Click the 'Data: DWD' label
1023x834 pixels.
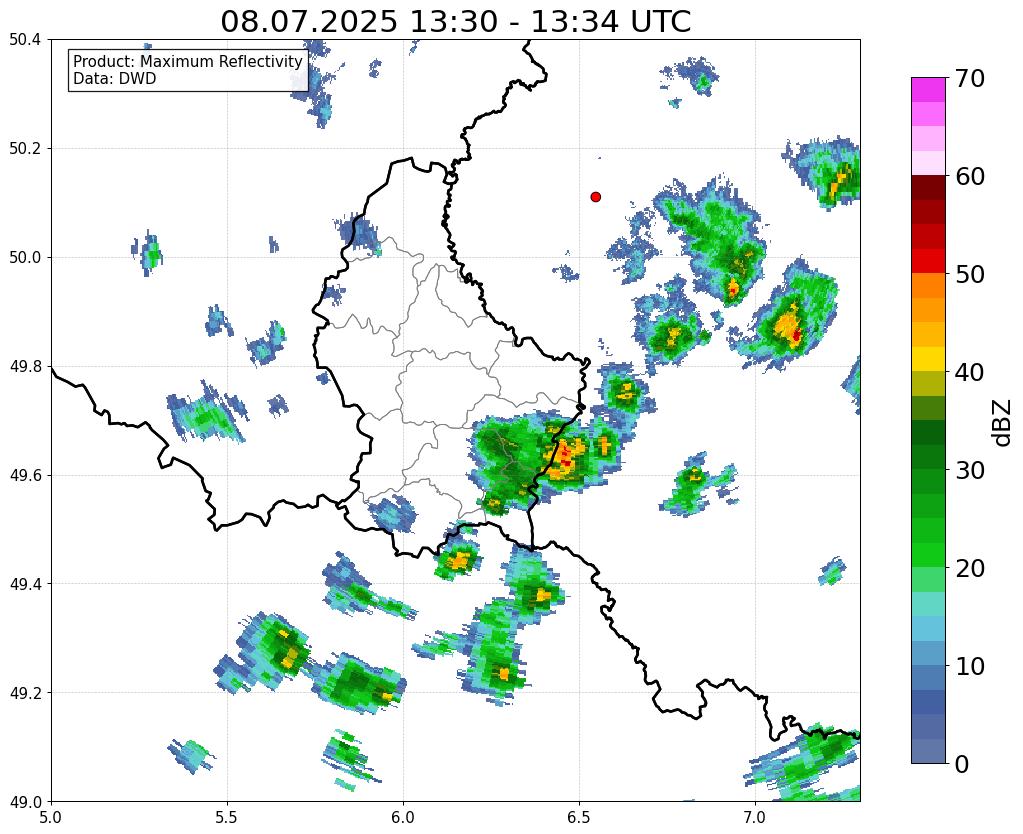(114, 79)
